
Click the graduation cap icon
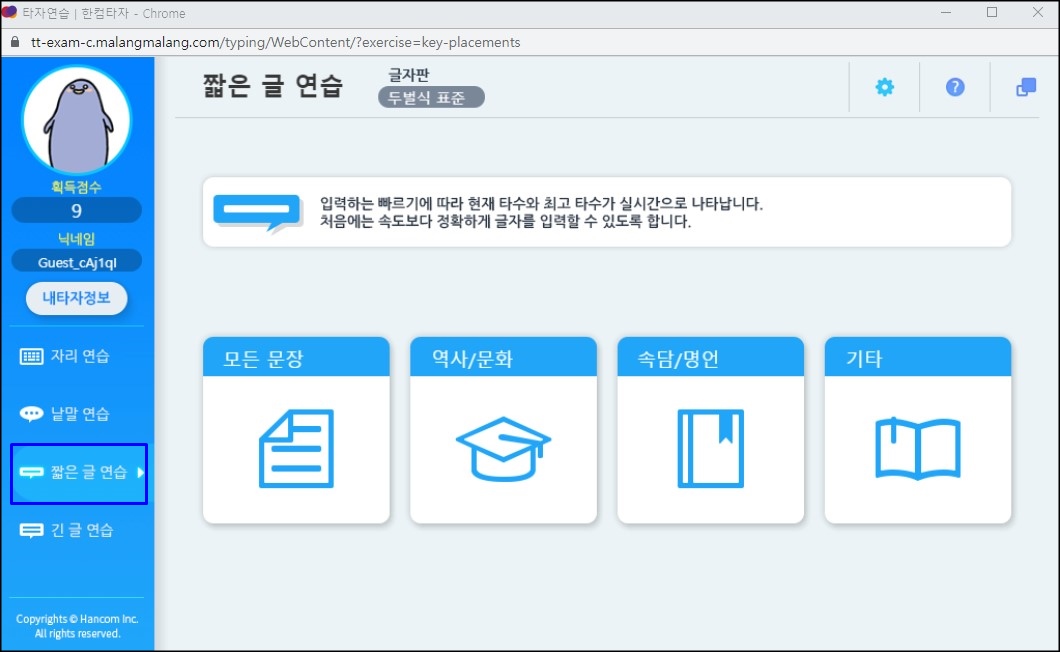[504, 449]
